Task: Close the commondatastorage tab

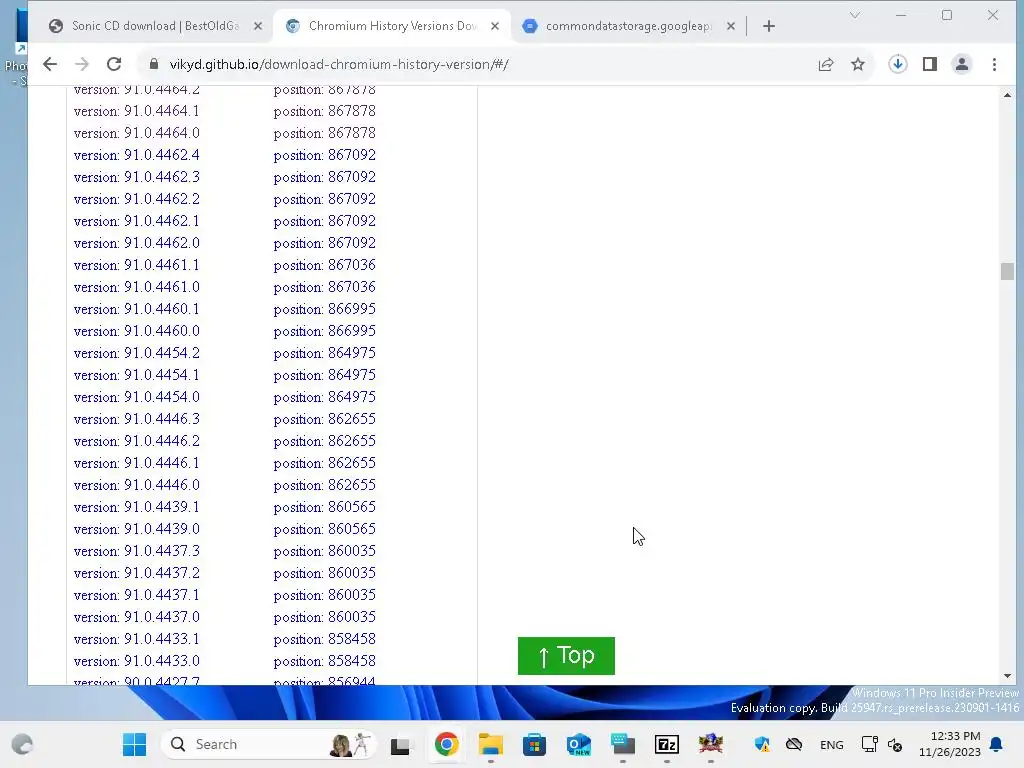Action: click(x=731, y=26)
